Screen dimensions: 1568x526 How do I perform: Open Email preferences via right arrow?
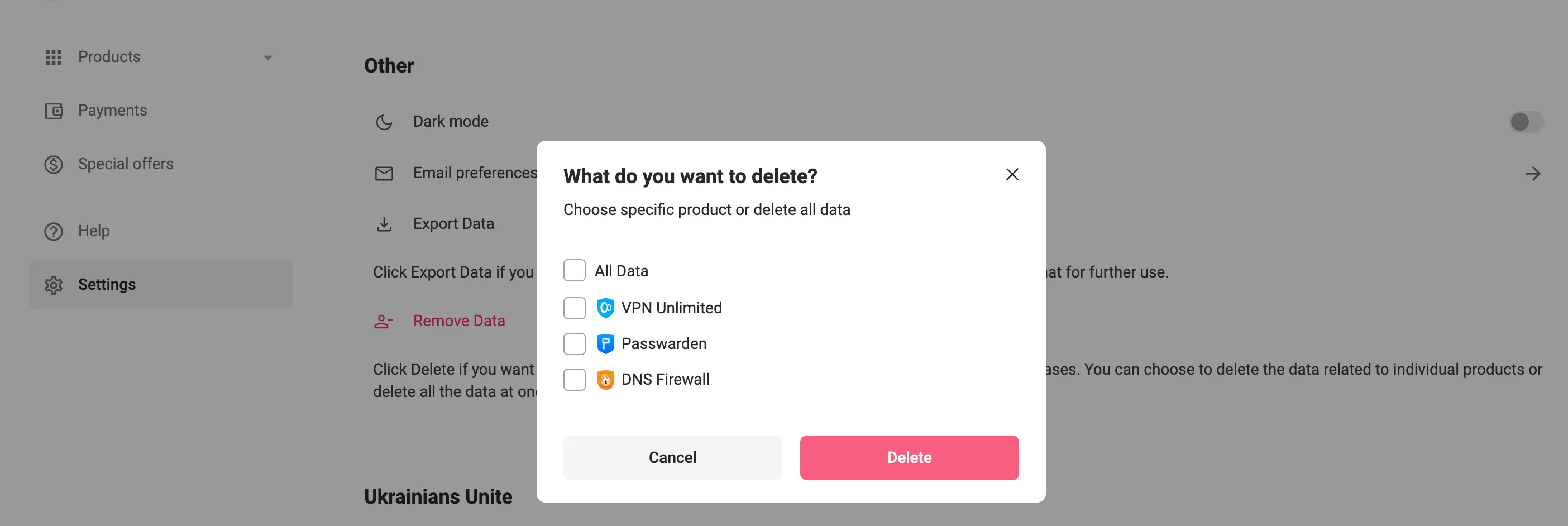point(1532,174)
